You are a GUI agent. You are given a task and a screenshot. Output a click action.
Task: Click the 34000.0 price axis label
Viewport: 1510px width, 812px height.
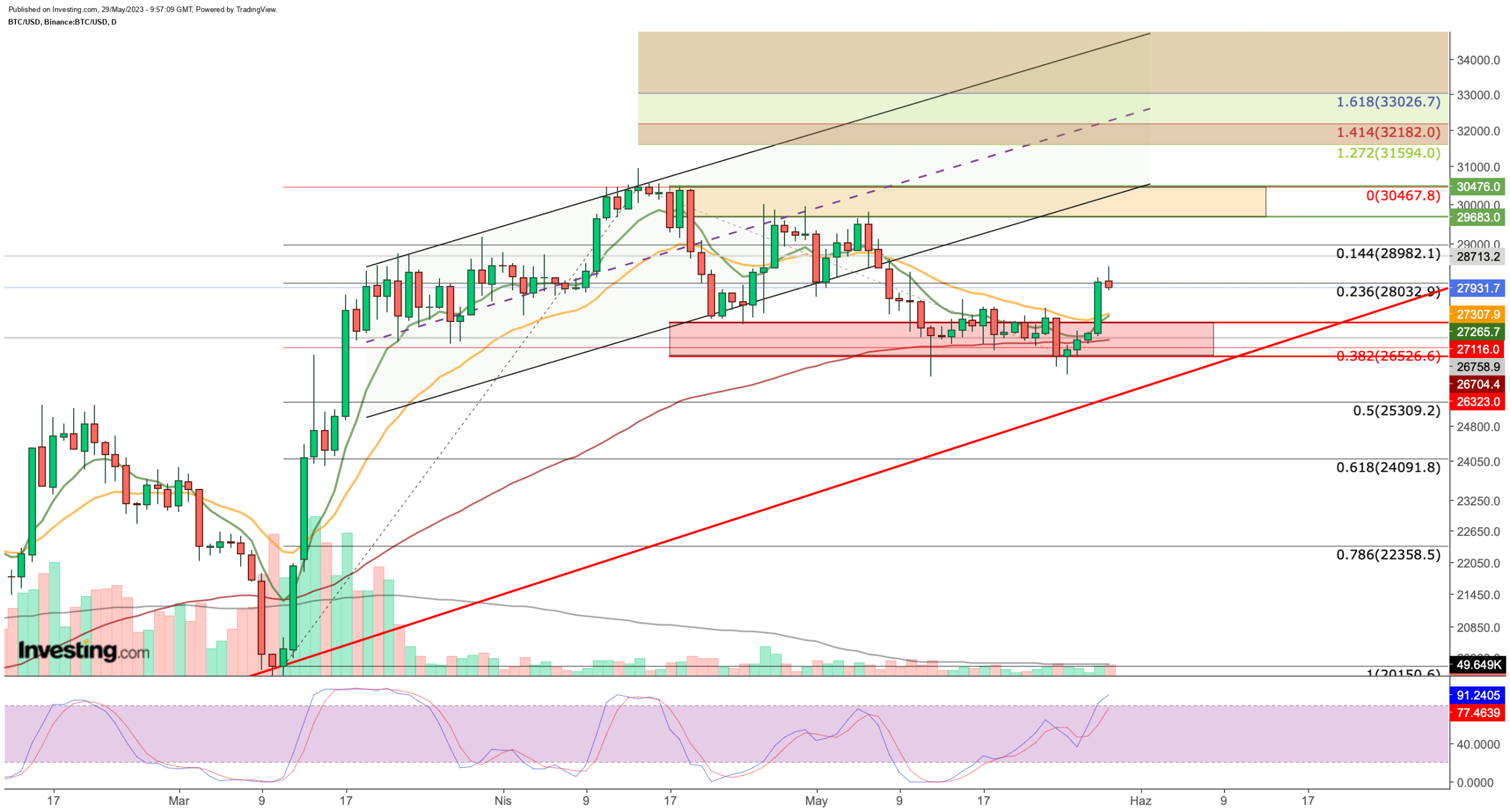tap(1478, 60)
